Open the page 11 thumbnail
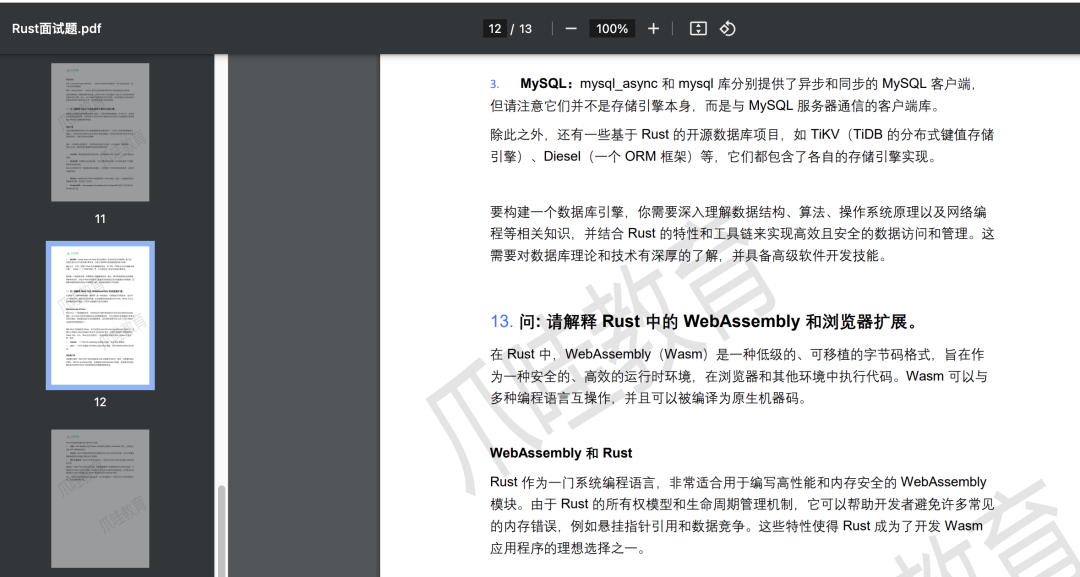 (x=100, y=132)
